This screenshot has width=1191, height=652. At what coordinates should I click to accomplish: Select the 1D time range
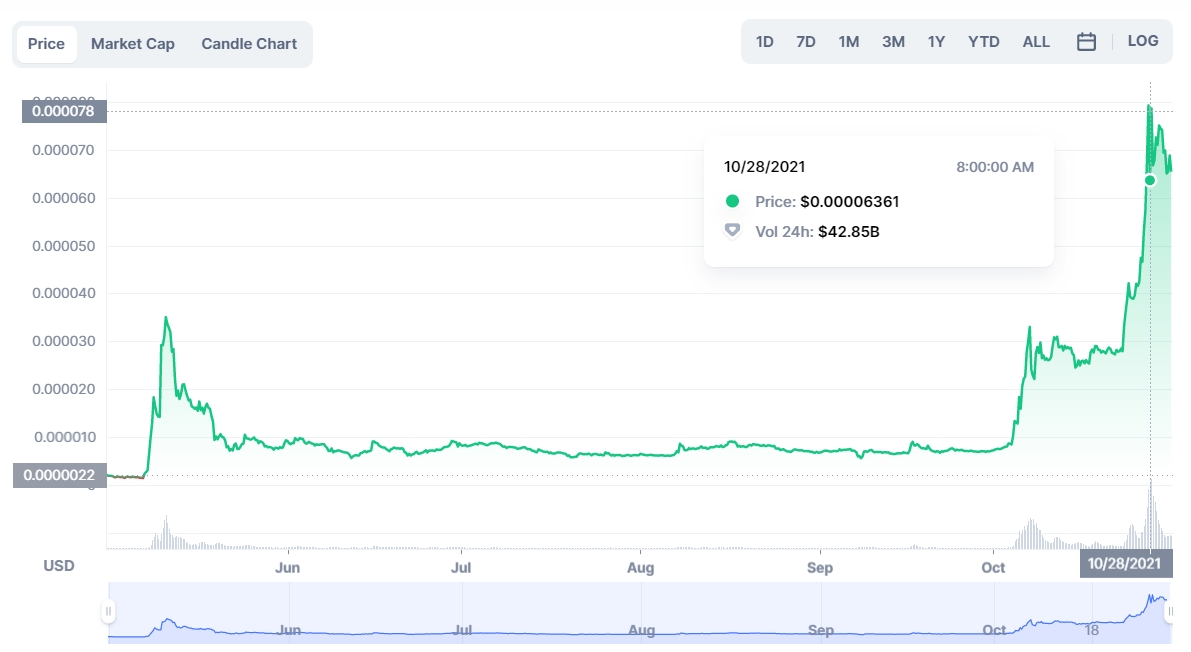765,42
